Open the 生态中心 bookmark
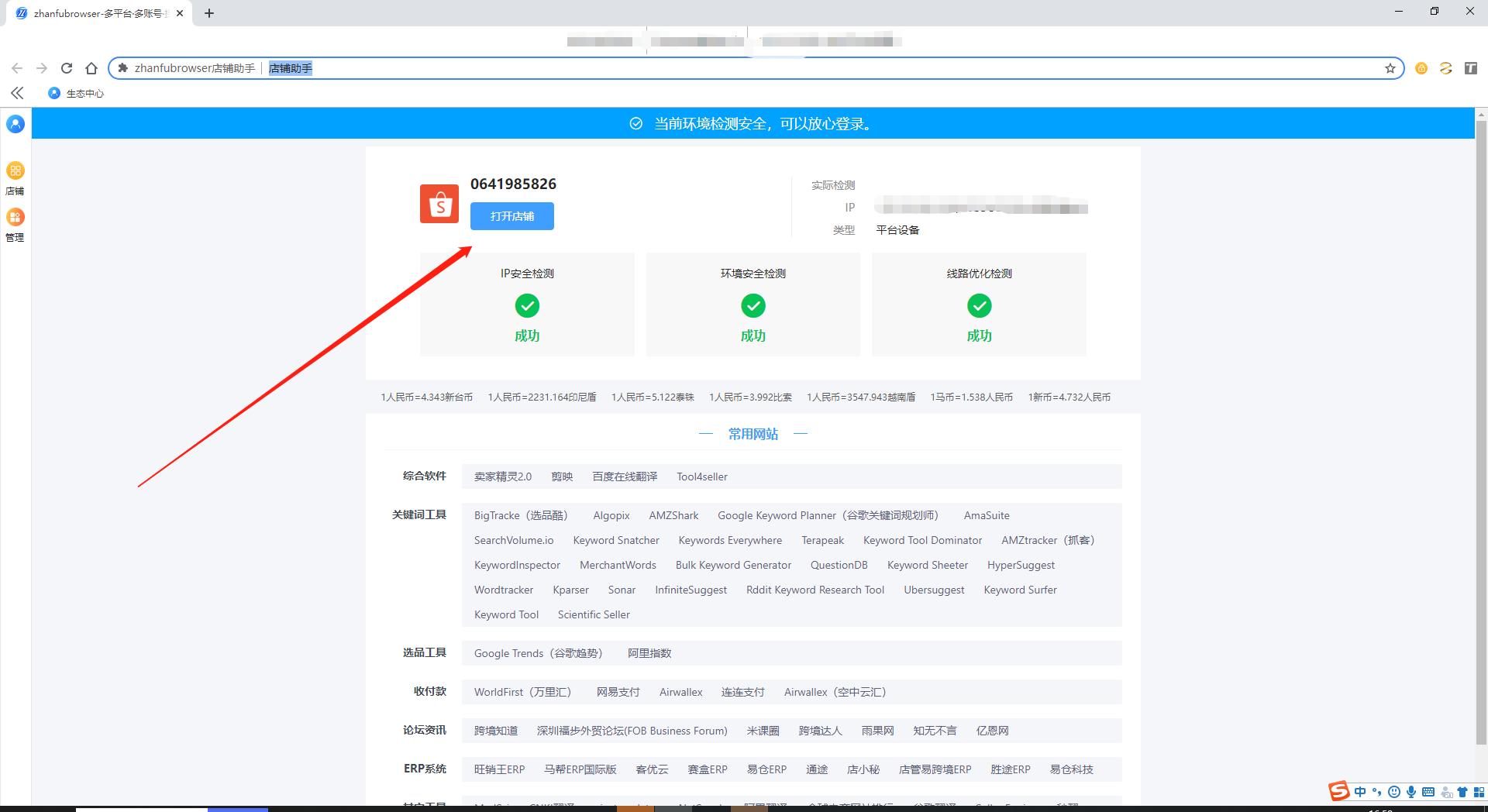This screenshot has width=1488, height=812. (x=76, y=93)
